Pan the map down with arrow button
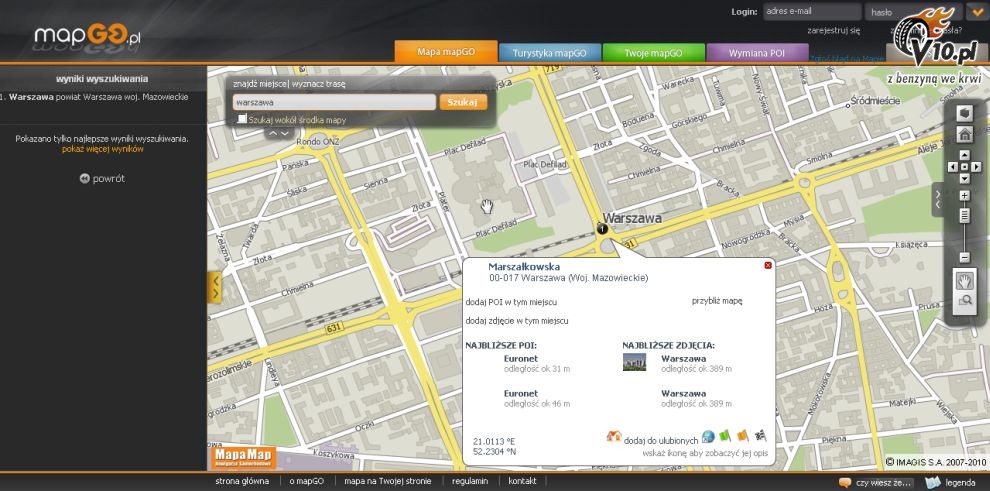Screen dimensions: 990x491 [x=964, y=179]
